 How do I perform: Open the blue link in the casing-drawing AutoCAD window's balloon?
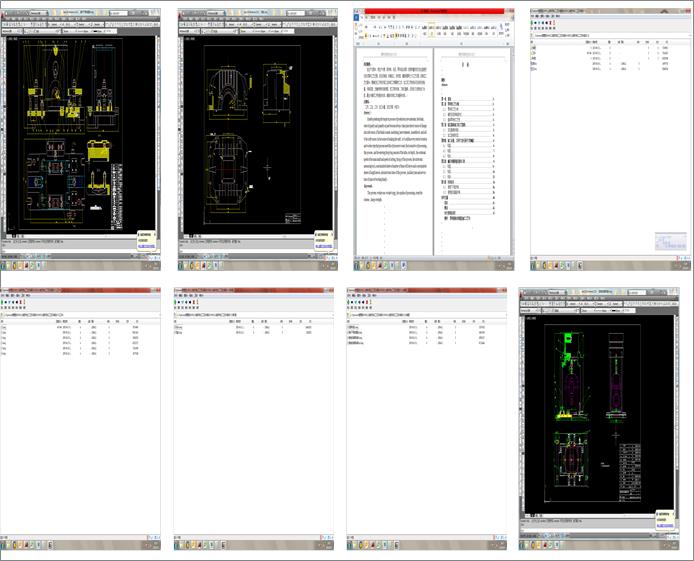(x=324, y=246)
